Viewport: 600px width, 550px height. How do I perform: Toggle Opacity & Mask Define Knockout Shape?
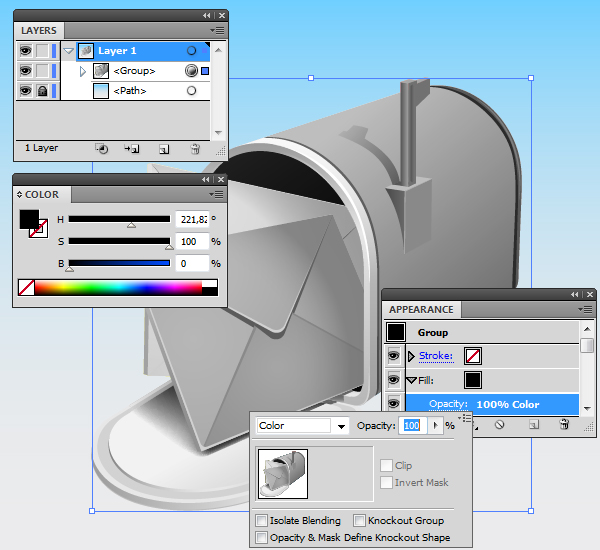tap(262, 538)
